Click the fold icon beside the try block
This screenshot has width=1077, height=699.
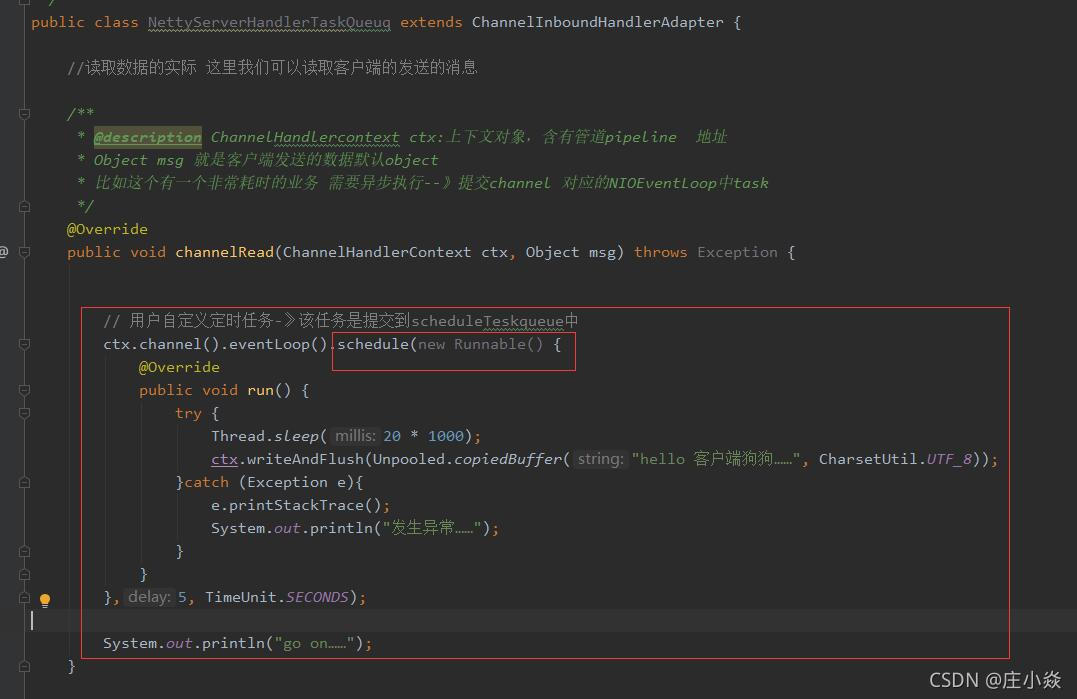click(x=24, y=412)
